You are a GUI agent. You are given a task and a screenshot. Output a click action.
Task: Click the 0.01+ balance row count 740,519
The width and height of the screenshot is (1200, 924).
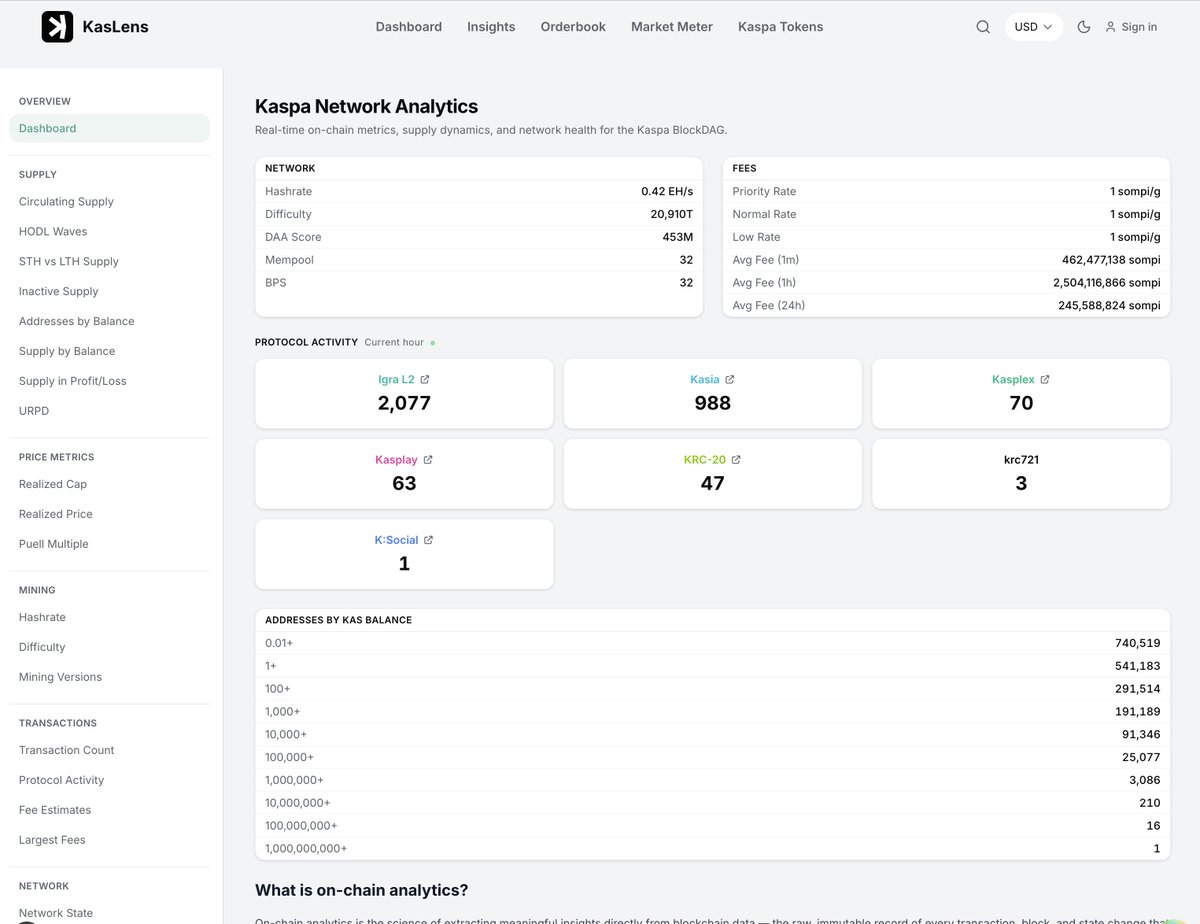(1138, 643)
